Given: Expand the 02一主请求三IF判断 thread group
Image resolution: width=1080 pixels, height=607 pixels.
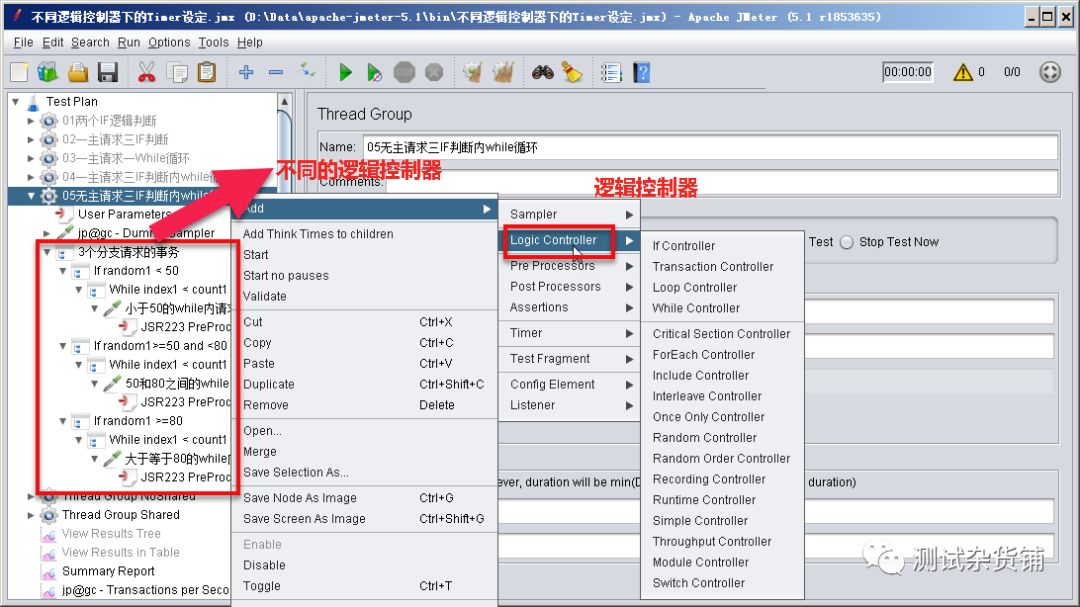Looking at the screenshot, I should click(31, 139).
